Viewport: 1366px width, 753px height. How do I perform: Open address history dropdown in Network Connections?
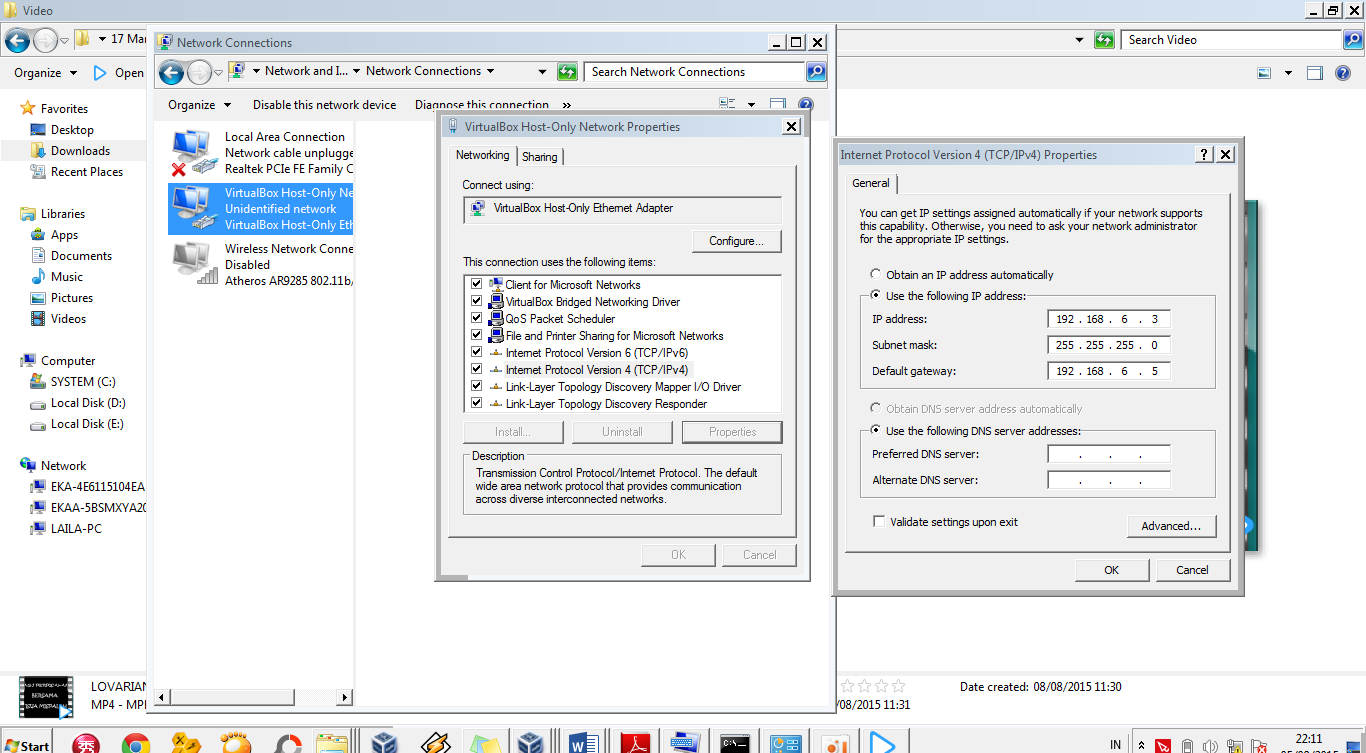(x=542, y=72)
